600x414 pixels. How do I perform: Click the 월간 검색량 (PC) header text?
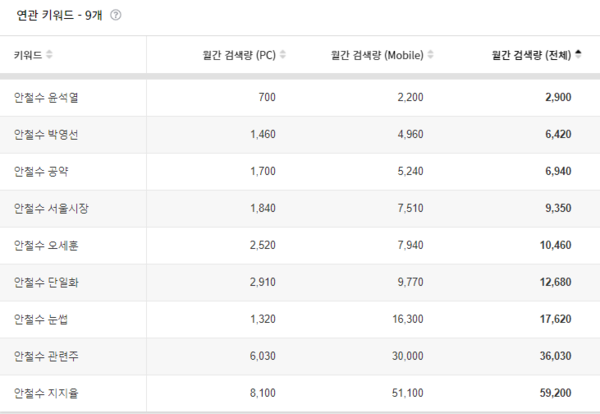(239, 55)
